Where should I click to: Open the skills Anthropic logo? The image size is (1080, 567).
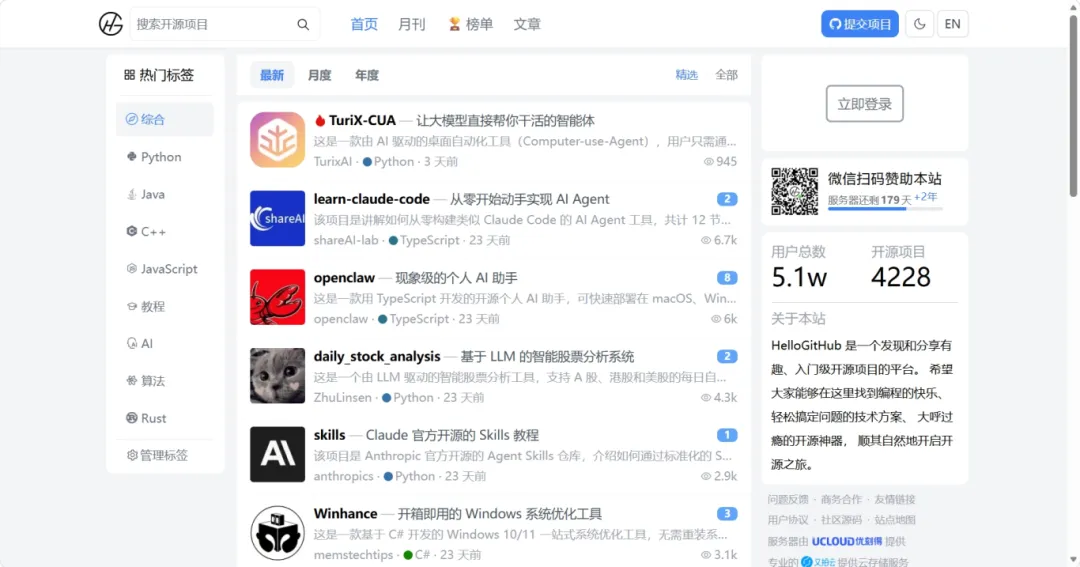pyautogui.click(x=278, y=454)
